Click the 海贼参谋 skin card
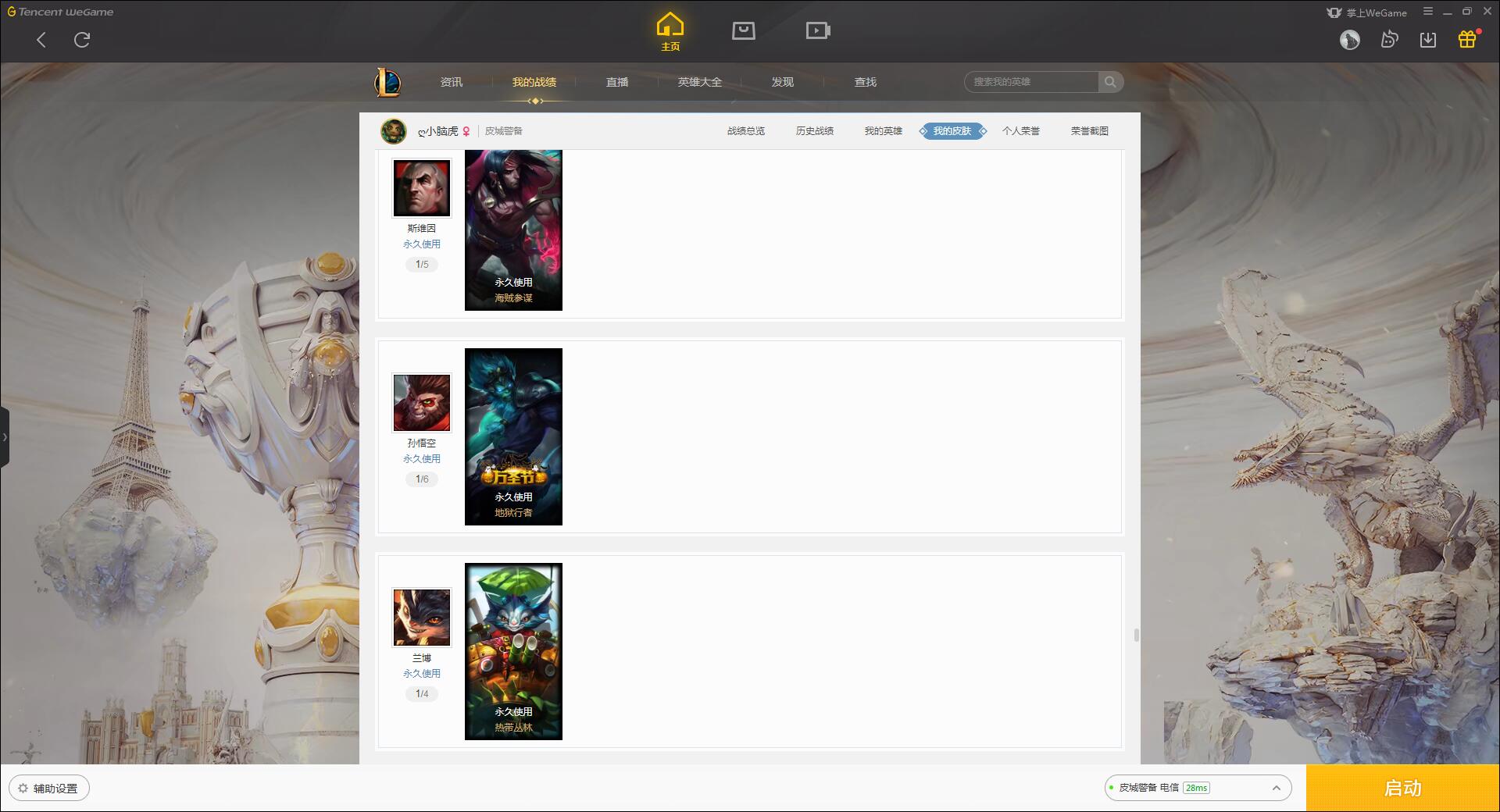1500x812 pixels. tap(513, 230)
